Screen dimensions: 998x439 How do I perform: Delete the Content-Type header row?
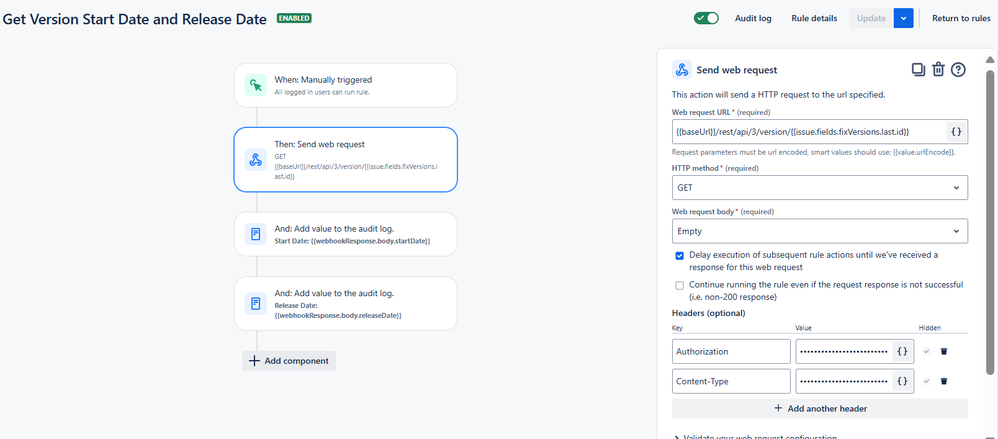pyautogui.click(x=944, y=381)
